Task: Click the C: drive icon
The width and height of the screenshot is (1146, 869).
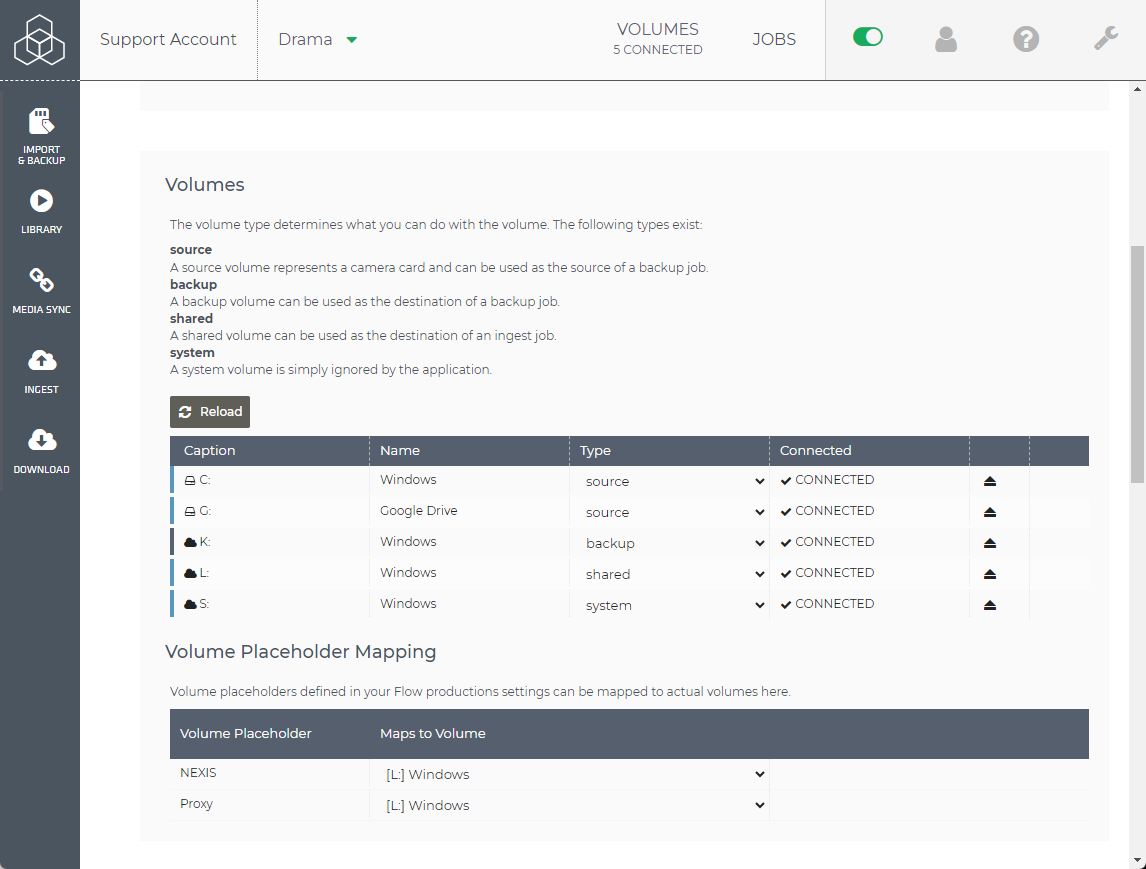Action: (190, 480)
